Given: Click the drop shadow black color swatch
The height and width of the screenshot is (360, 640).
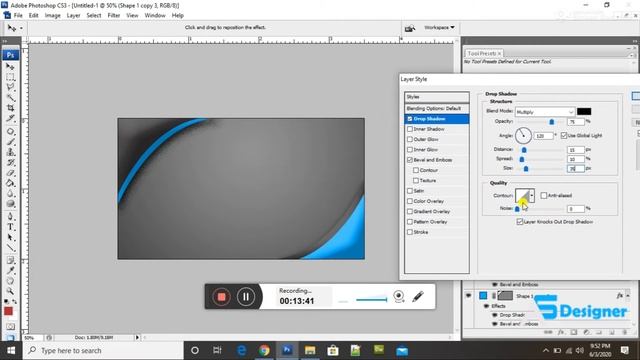Looking at the screenshot, I should point(584,111).
